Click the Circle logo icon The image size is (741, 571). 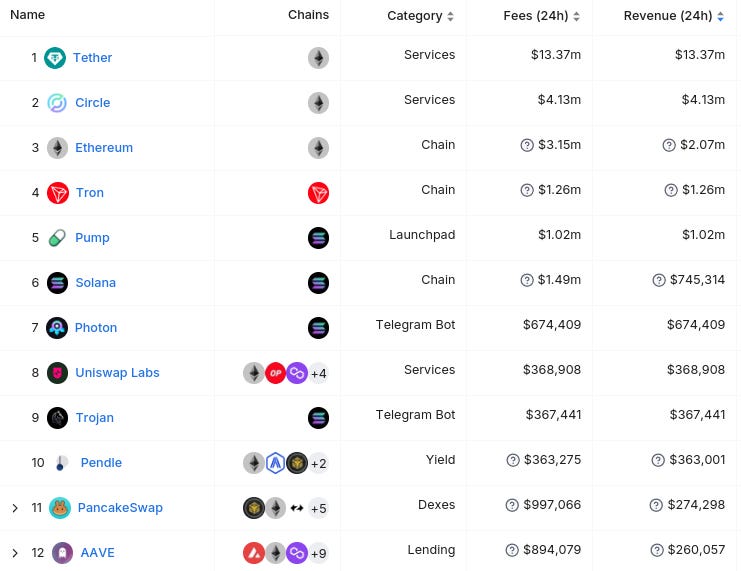pyautogui.click(x=57, y=103)
